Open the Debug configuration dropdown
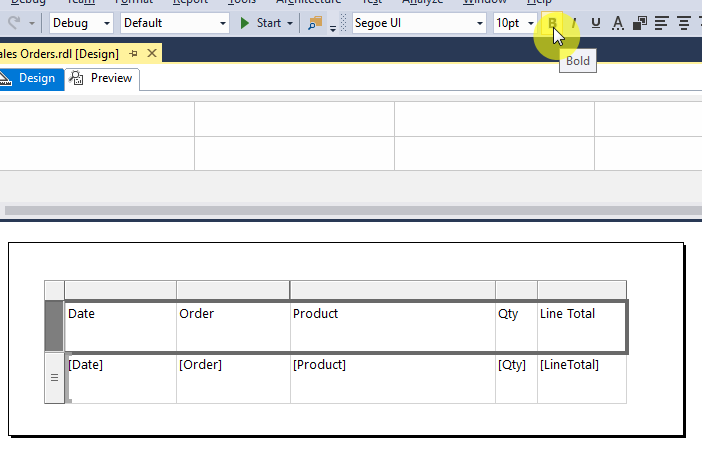 click(x=82, y=23)
